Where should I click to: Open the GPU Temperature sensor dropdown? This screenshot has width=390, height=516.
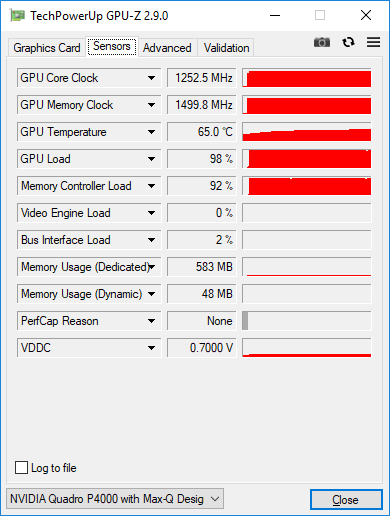[151, 132]
